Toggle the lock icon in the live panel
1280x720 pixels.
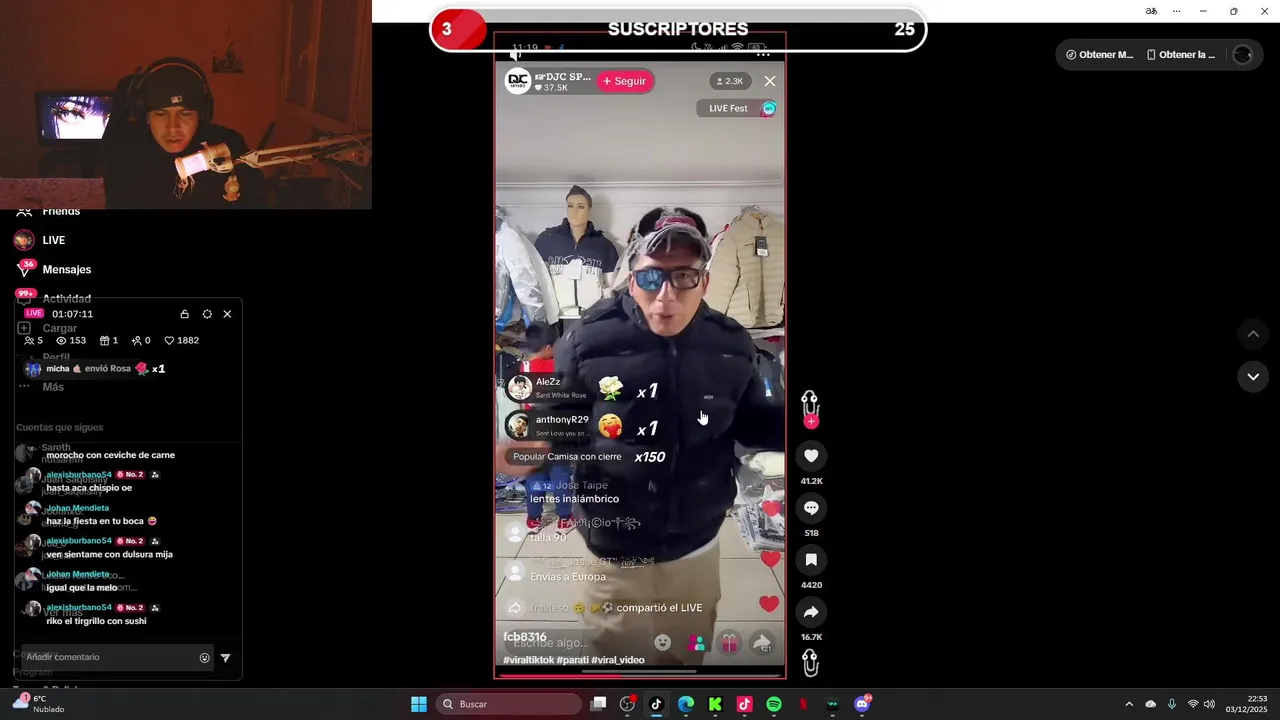pyautogui.click(x=184, y=314)
